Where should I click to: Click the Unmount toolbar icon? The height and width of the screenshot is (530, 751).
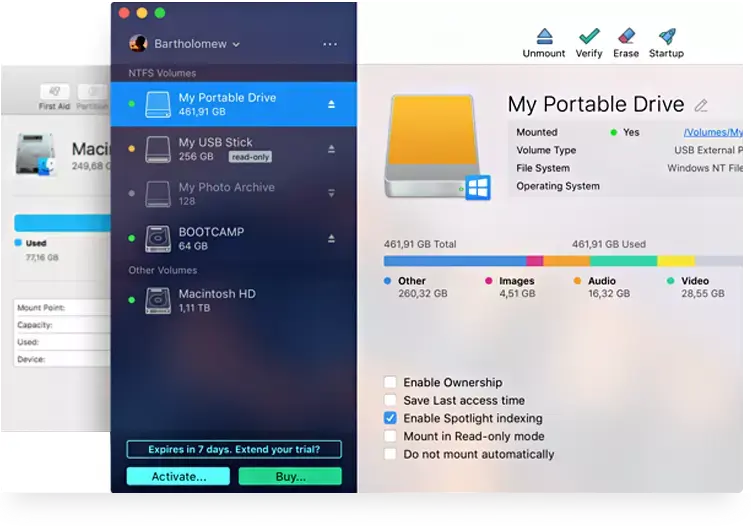[x=545, y=36]
